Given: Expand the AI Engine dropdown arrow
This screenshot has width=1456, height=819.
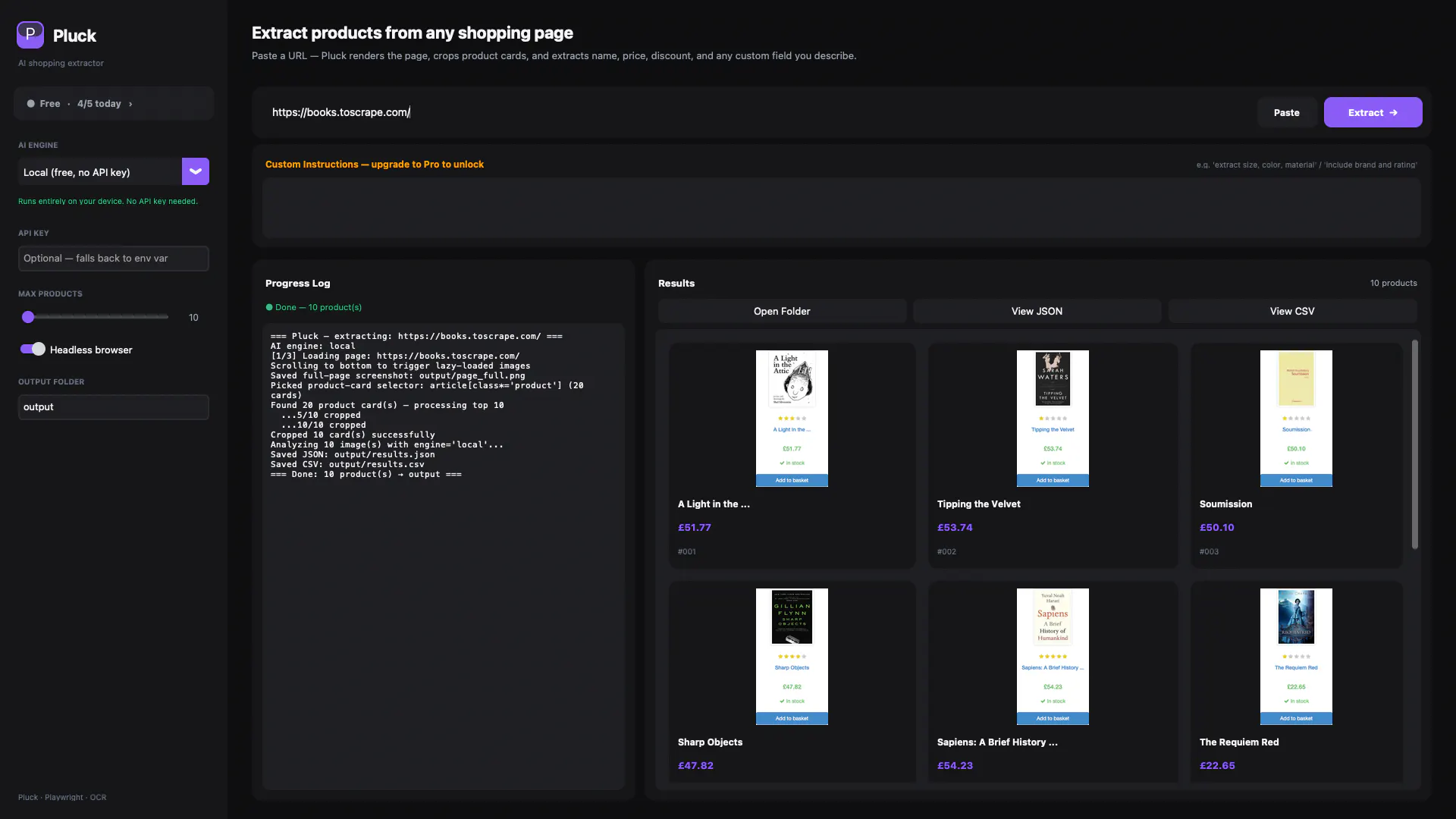Looking at the screenshot, I should click(x=196, y=171).
